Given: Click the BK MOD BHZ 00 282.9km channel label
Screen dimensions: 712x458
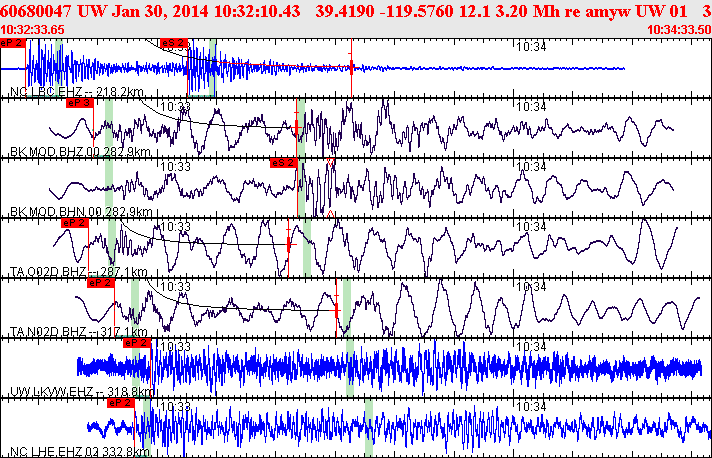Looking at the screenshot, I should [x=80, y=152].
